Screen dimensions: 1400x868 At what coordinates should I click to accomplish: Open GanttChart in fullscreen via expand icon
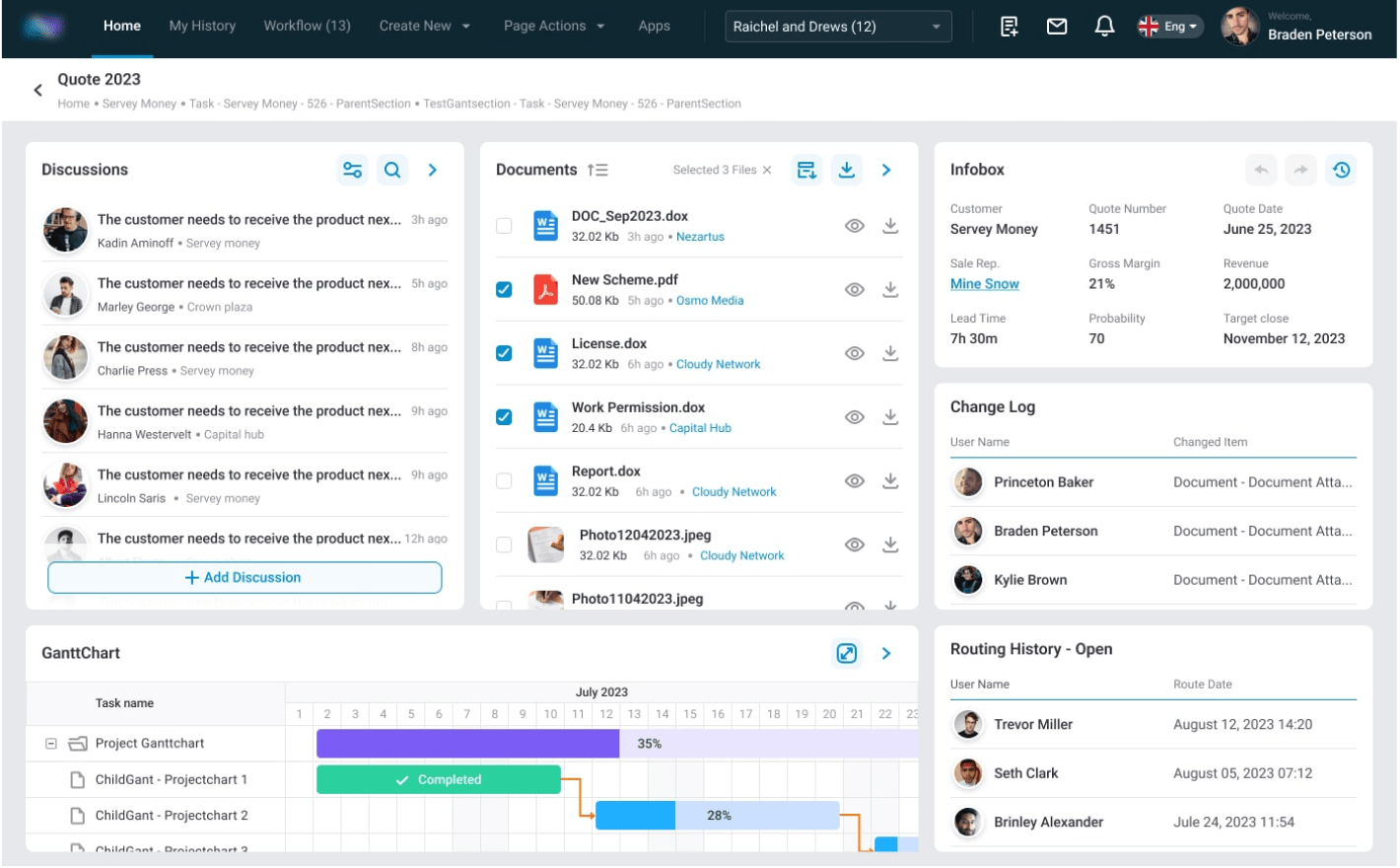pyautogui.click(x=846, y=653)
